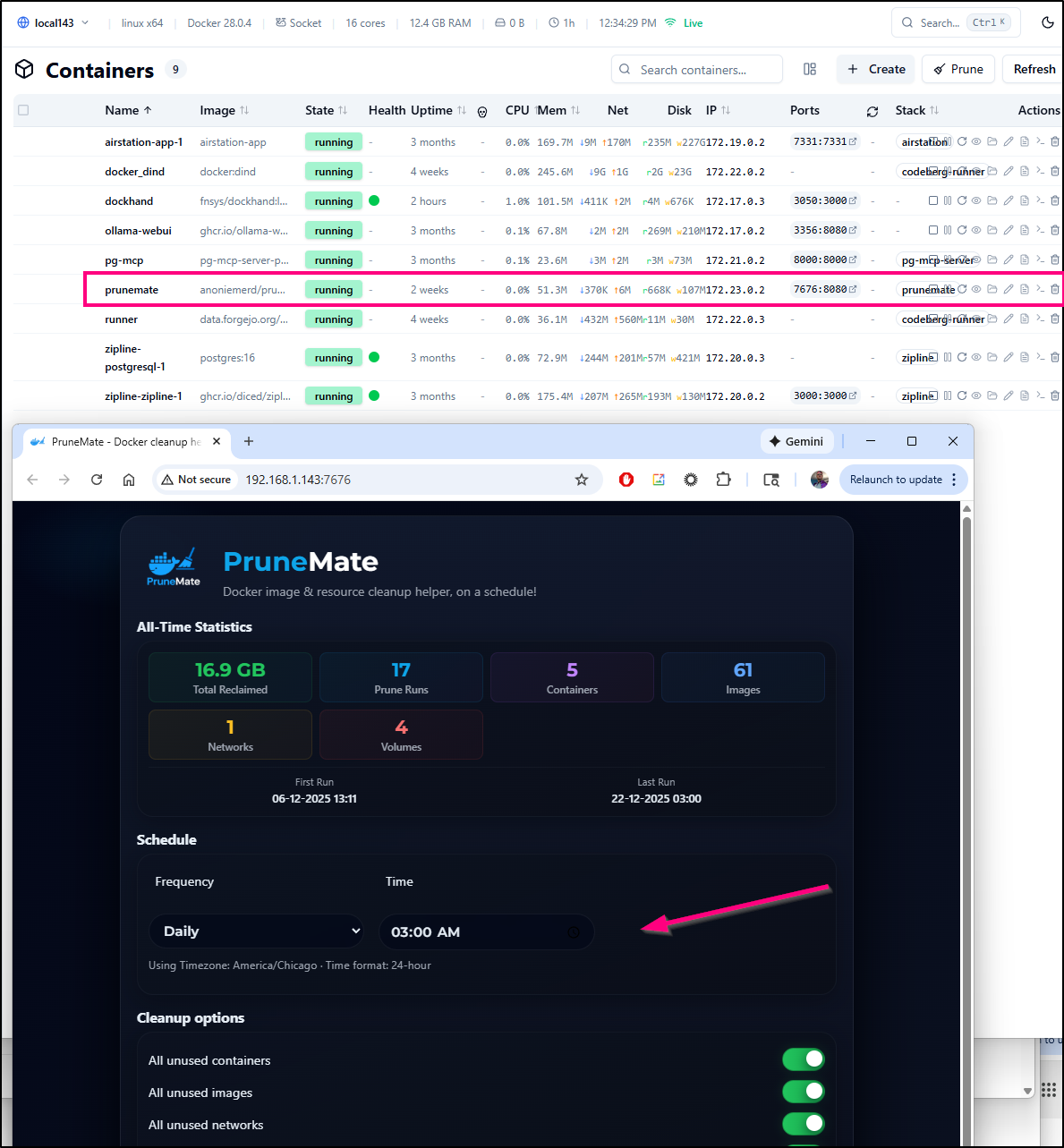1064x1148 pixels.
Task: Click the Prune button
Action: tap(958, 69)
